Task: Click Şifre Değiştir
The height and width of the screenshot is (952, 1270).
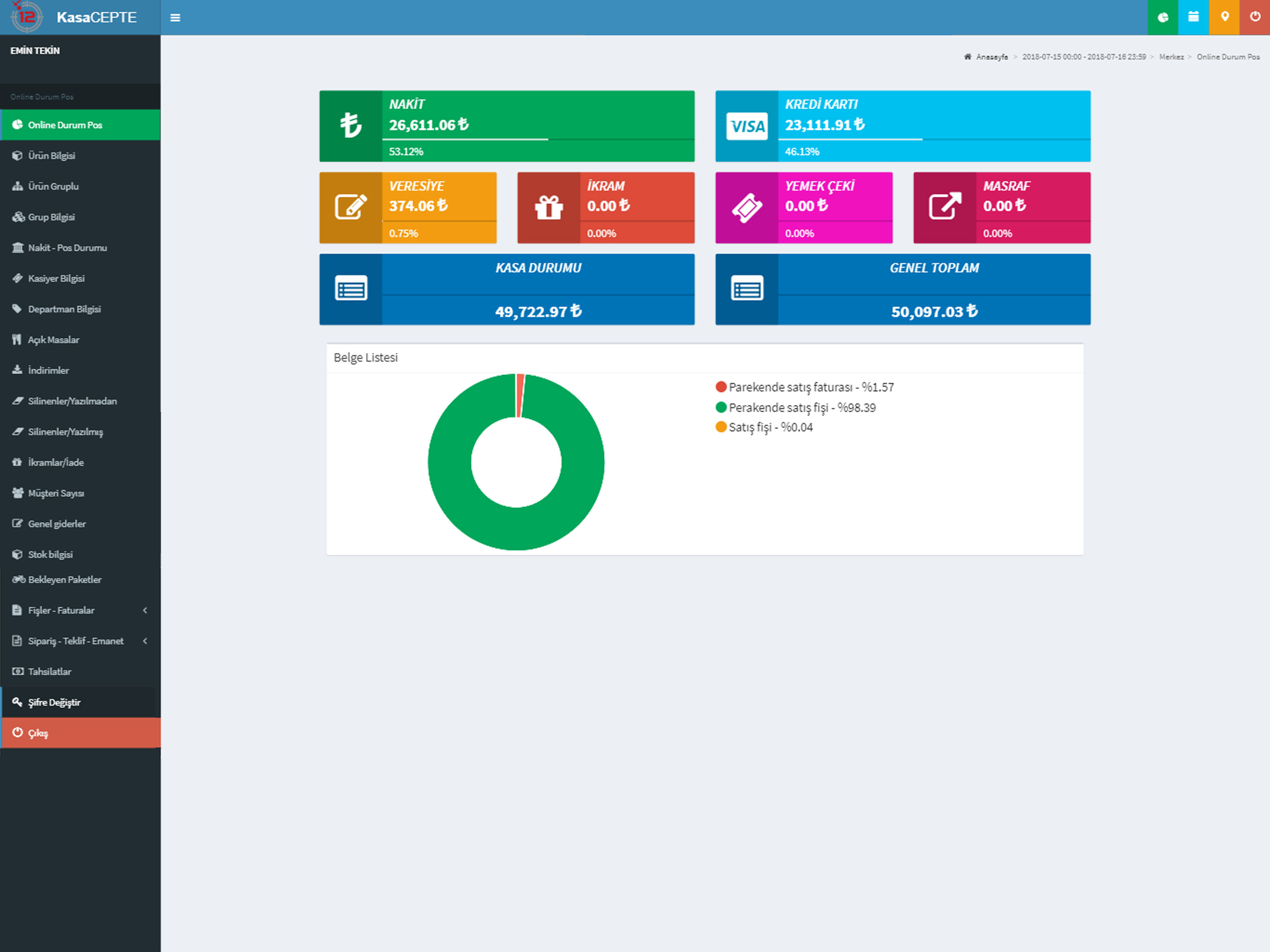Action: click(80, 702)
